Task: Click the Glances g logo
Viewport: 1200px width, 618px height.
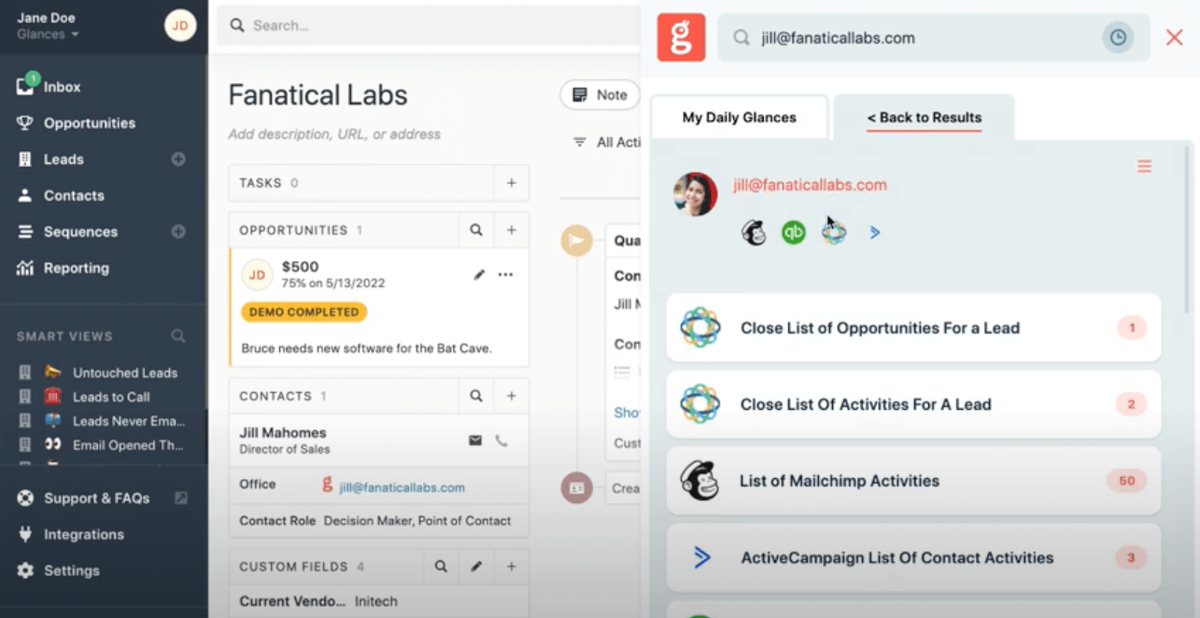Action: 681,38
